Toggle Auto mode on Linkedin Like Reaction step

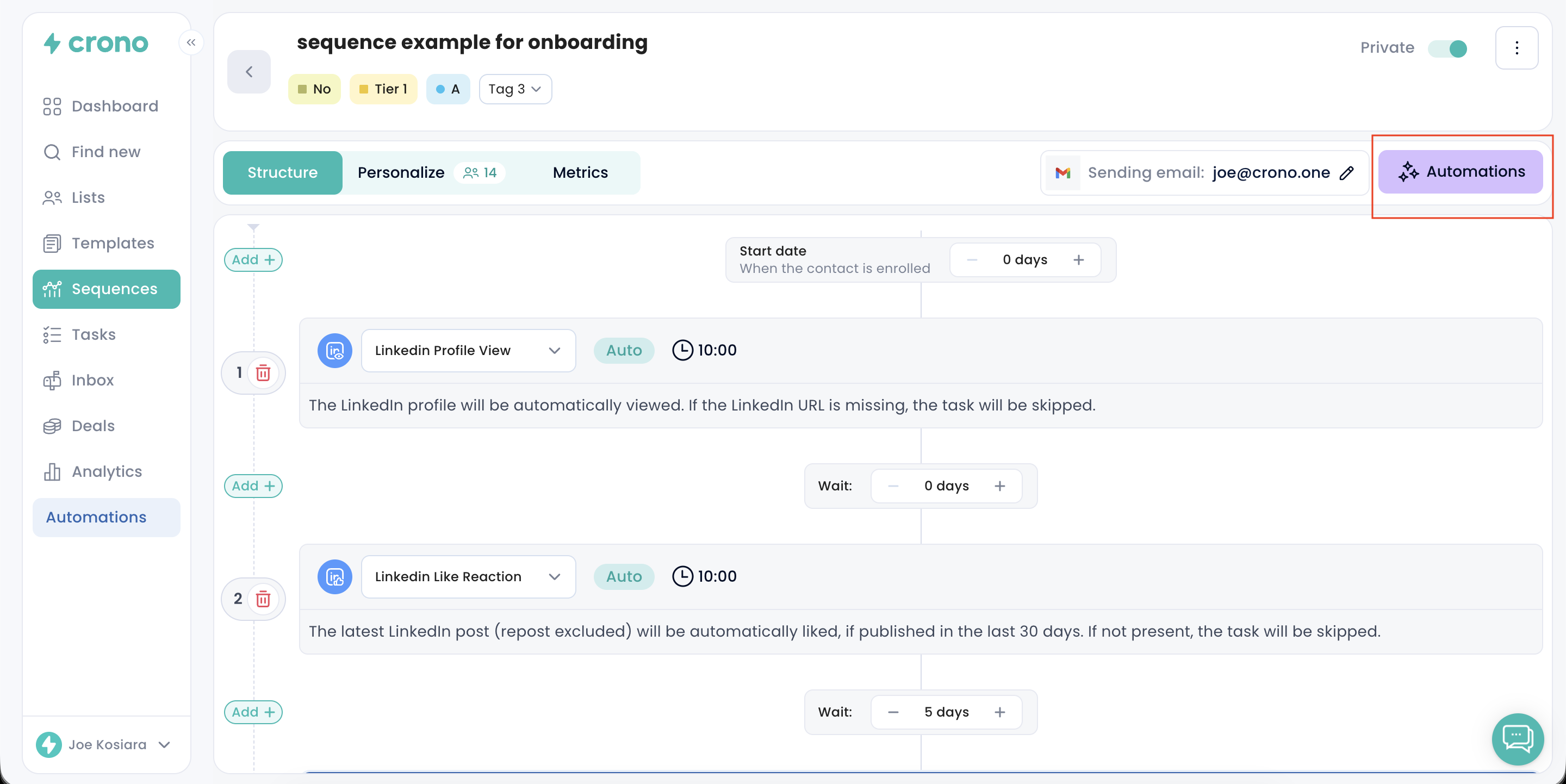coord(624,576)
